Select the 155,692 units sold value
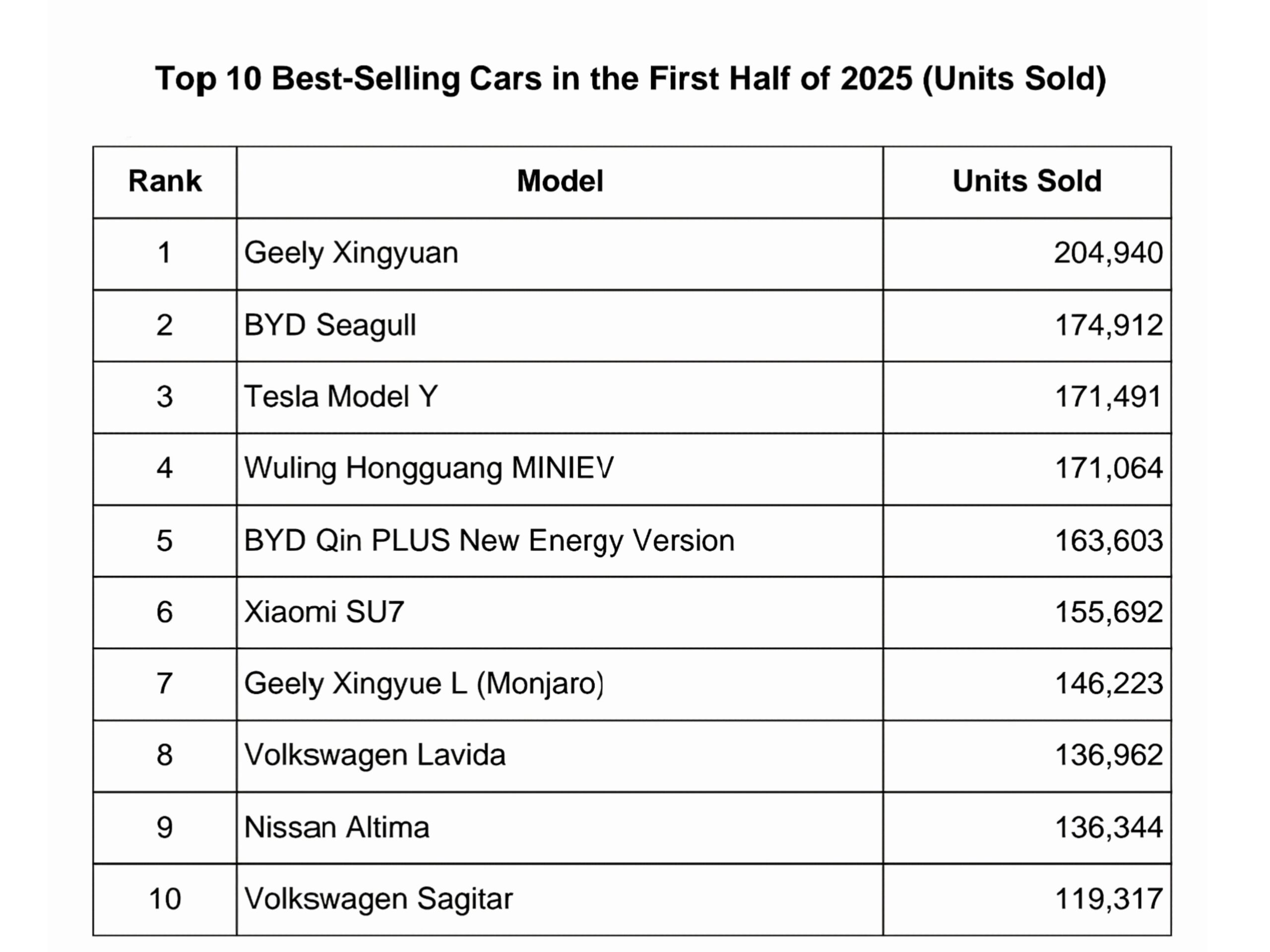This screenshot has height=952, width=1270. [x=1108, y=612]
